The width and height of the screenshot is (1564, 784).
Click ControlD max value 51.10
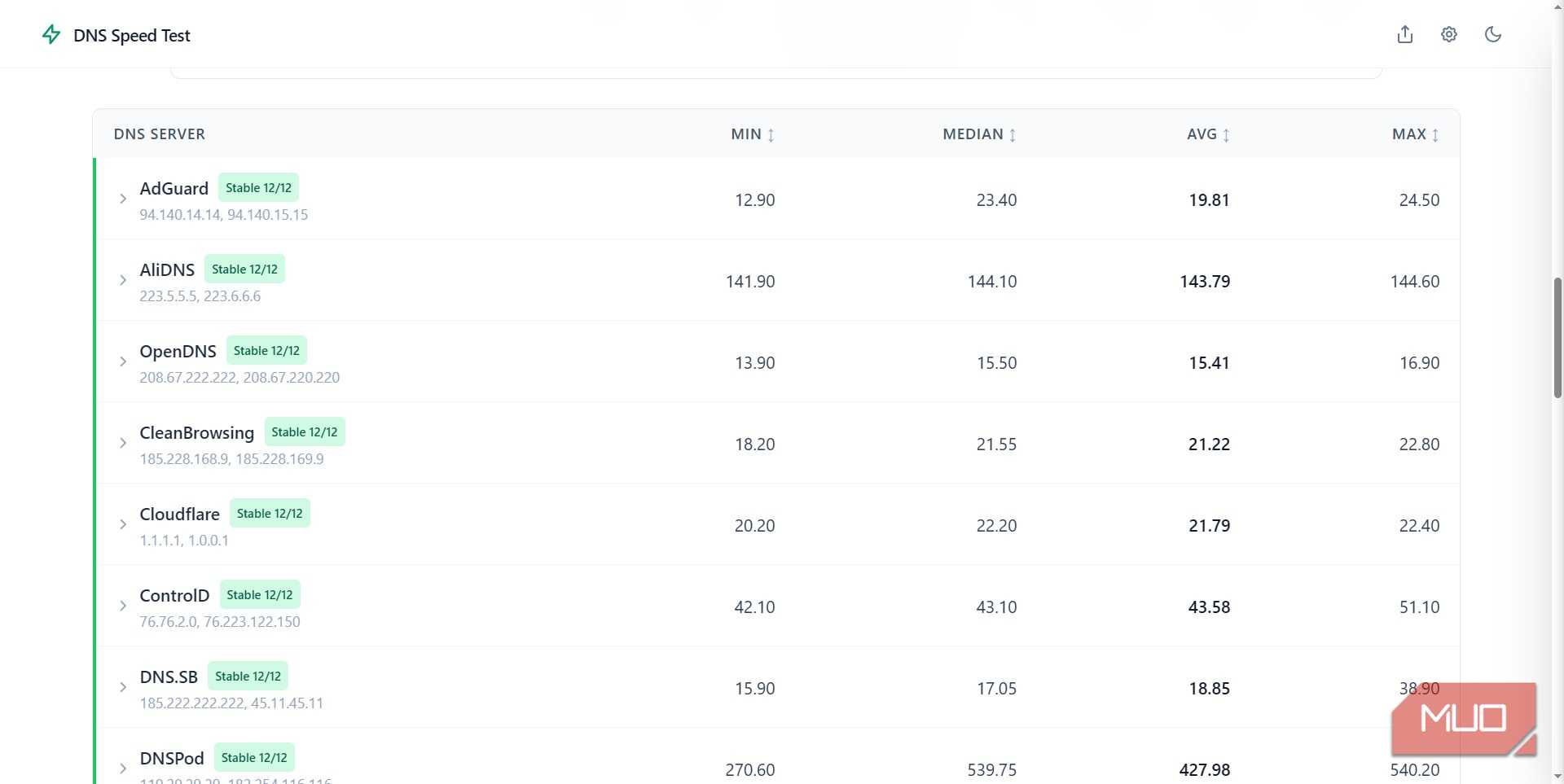click(1419, 607)
